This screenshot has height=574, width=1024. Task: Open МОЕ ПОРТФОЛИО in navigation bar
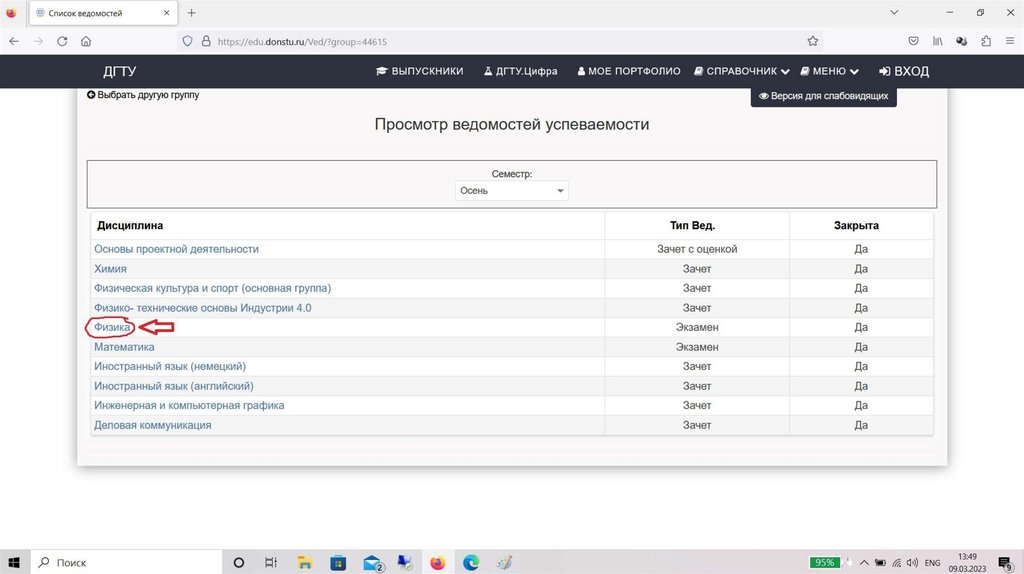pyautogui.click(x=629, y=71)
